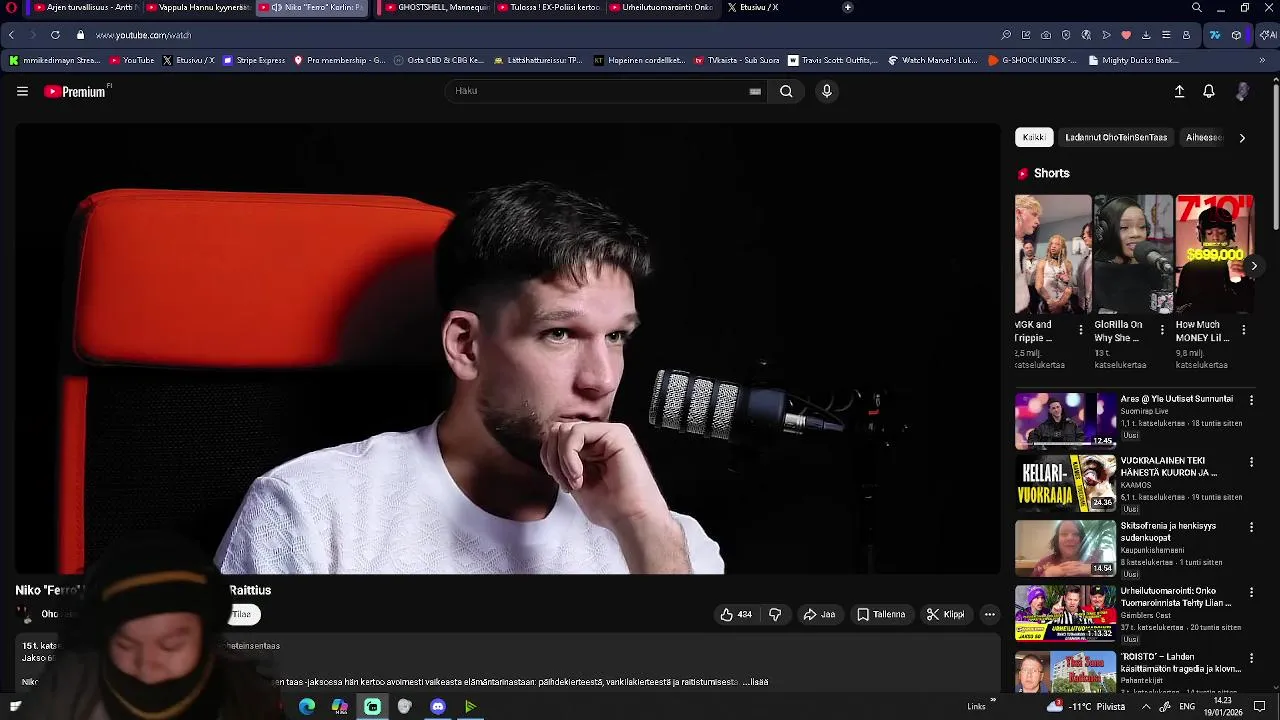Open Discord from the taskbar
The width and height of the screenshot is (1280, 720).
click(437, 706)
